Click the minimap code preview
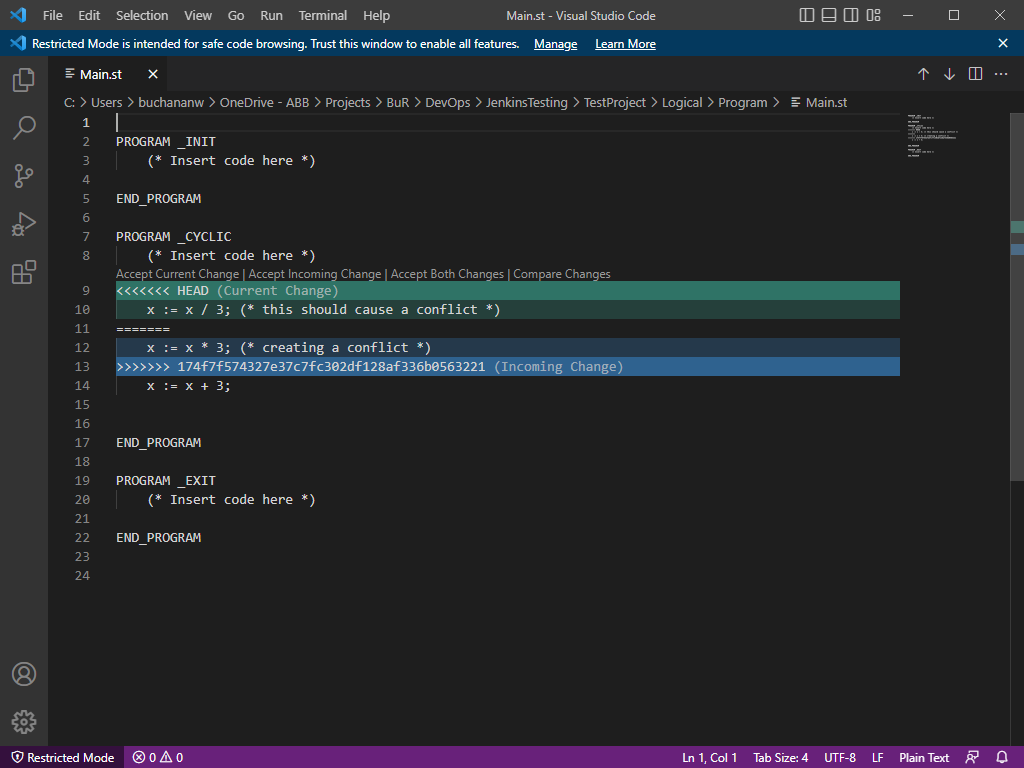Image resolution: width=1024 pixels, height=768 pixels. (x=932, y=136)
